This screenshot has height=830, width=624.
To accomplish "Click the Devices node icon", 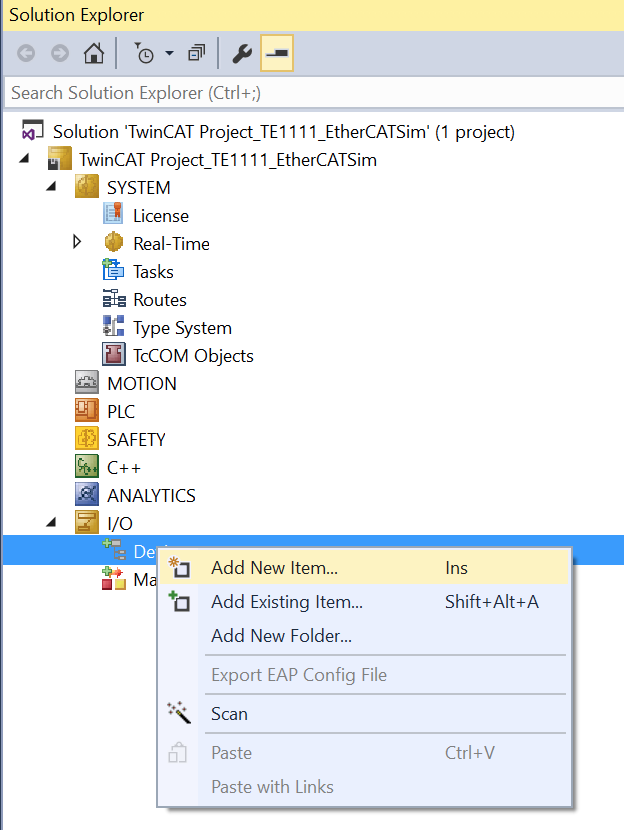I will pyautogui.click(x=114, y=550).
